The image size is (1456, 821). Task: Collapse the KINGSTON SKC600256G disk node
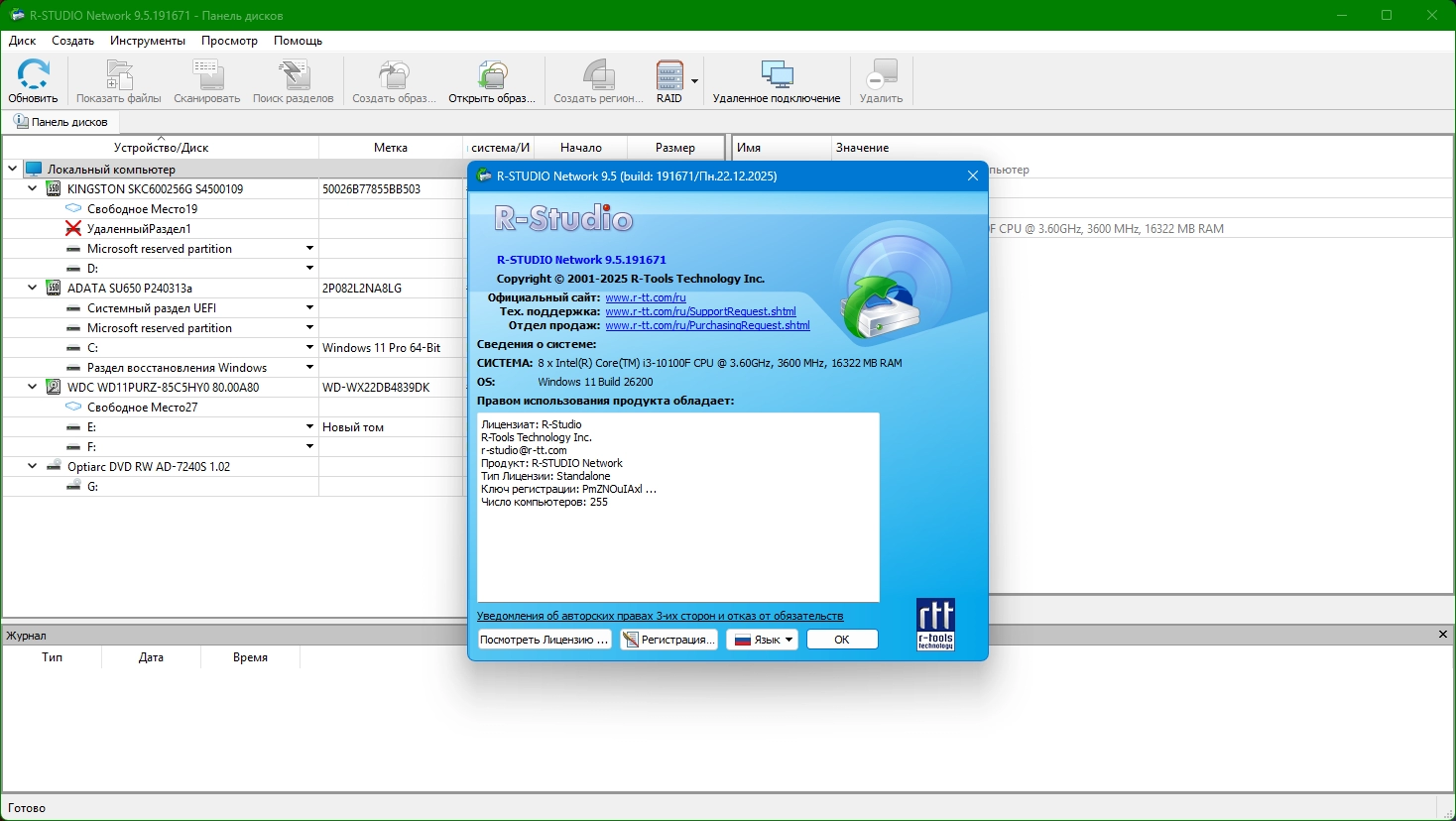tap(33, 188)
